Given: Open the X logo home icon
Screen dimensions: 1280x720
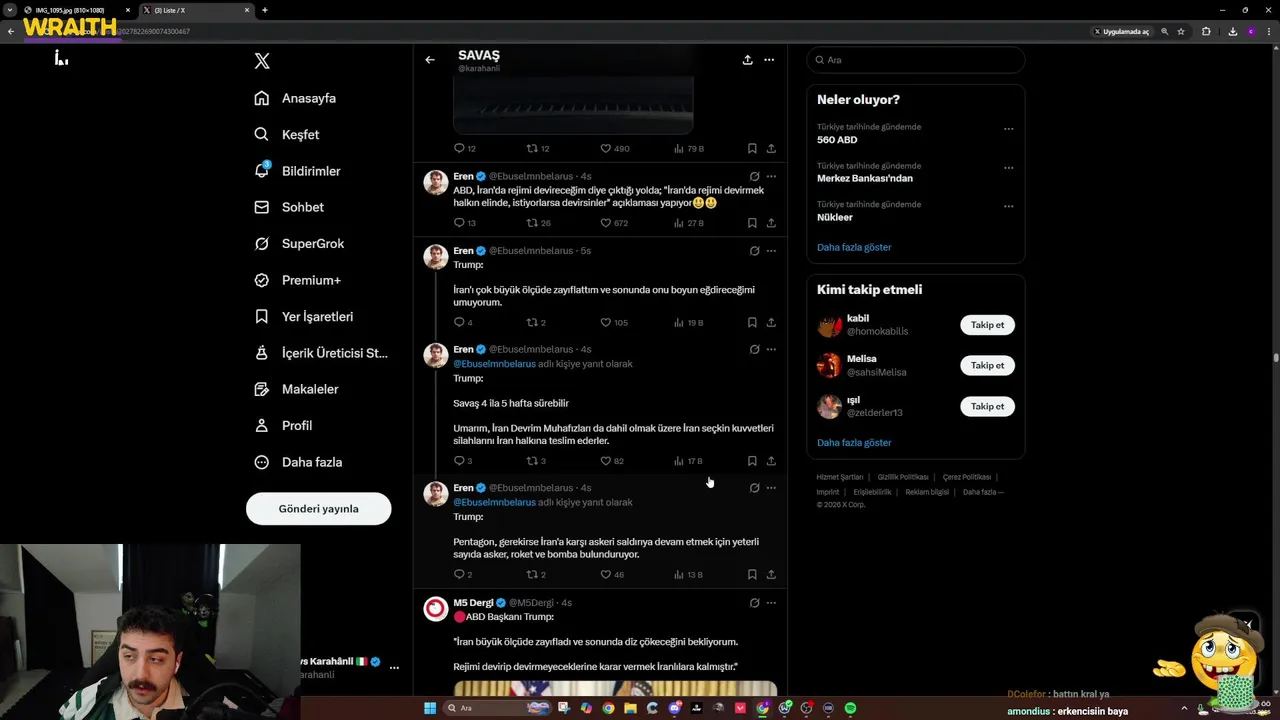Looking at the screenshot, I should pyautogui.click(x=262, y=61).
